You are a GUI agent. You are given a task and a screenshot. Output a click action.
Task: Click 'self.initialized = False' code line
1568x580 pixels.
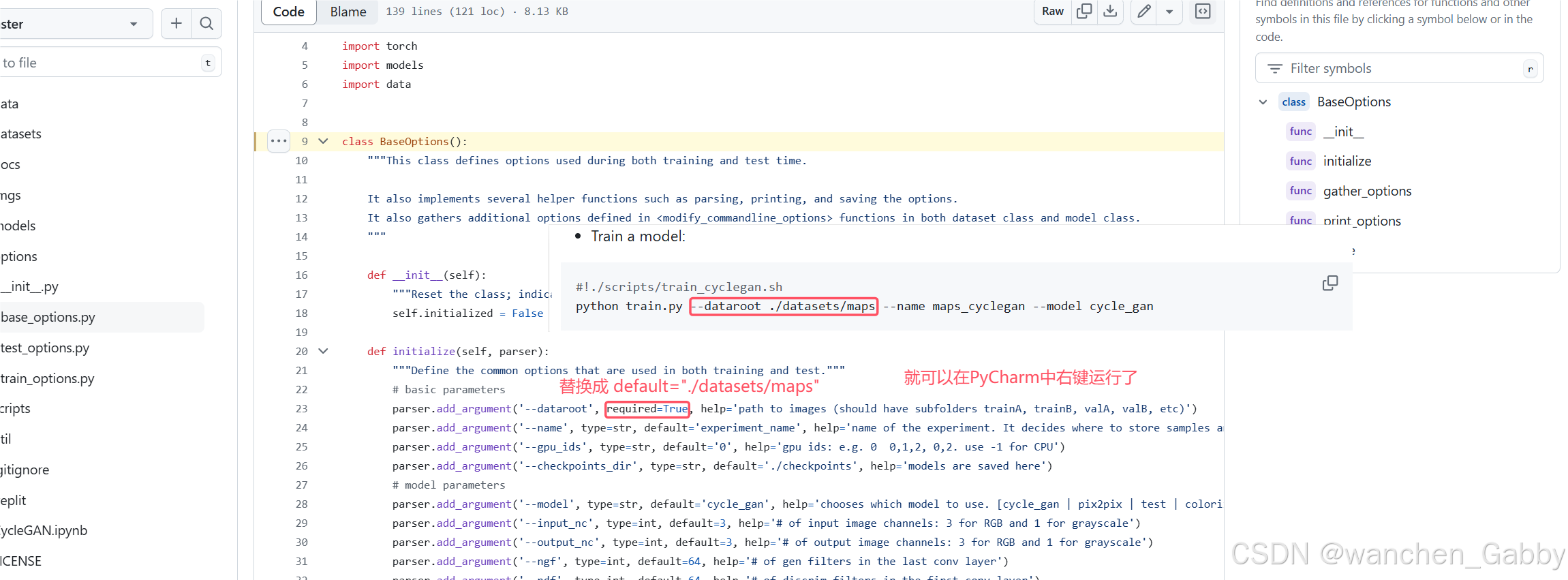pyautogui.click(x=467, y=314)
